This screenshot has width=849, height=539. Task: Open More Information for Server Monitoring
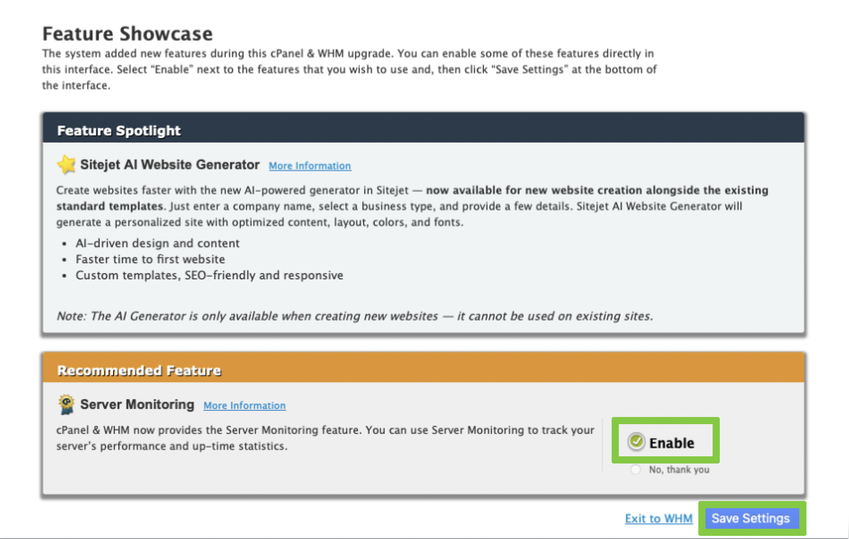244,406
